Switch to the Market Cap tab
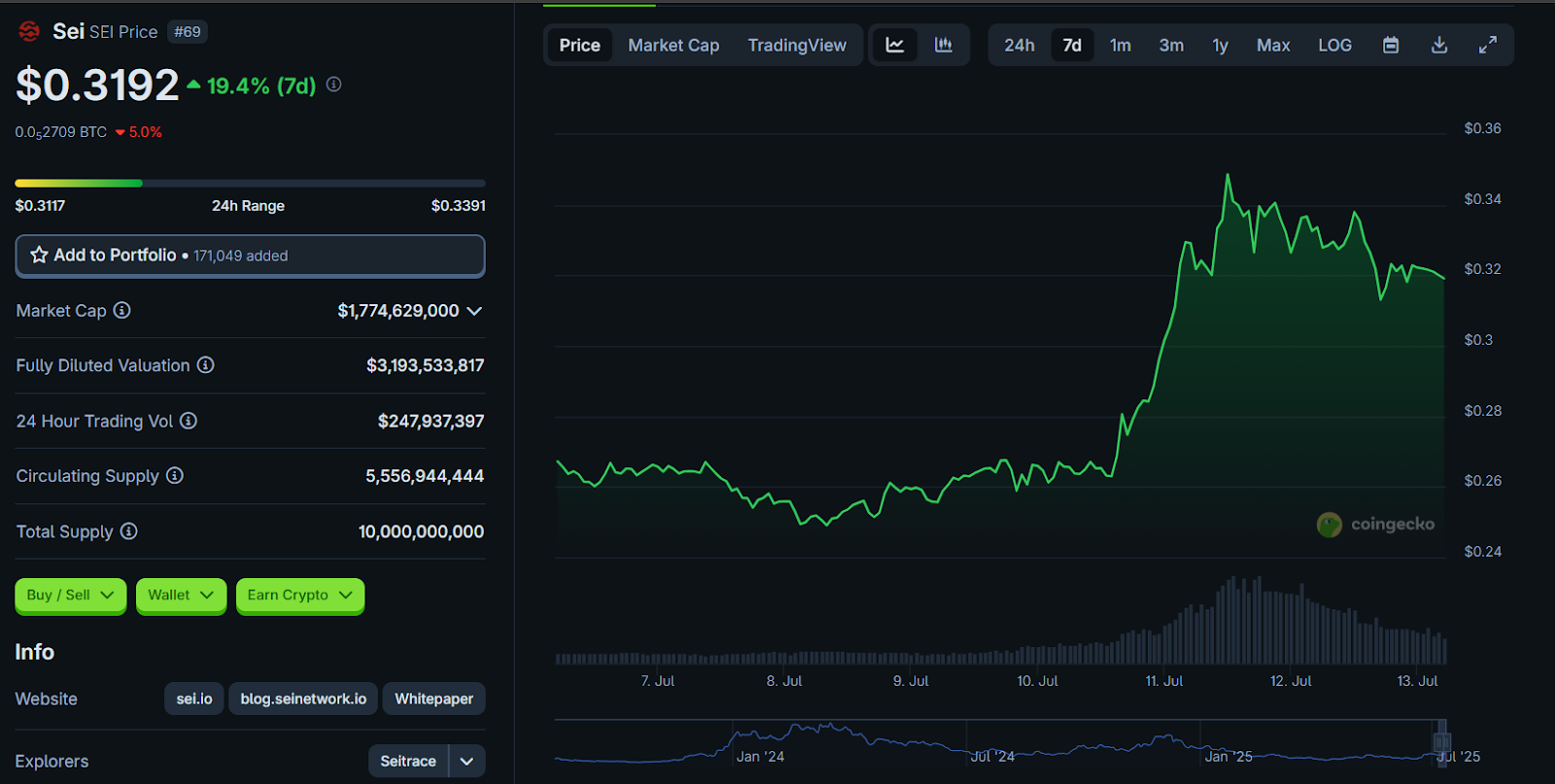 [x=674, y=45]
